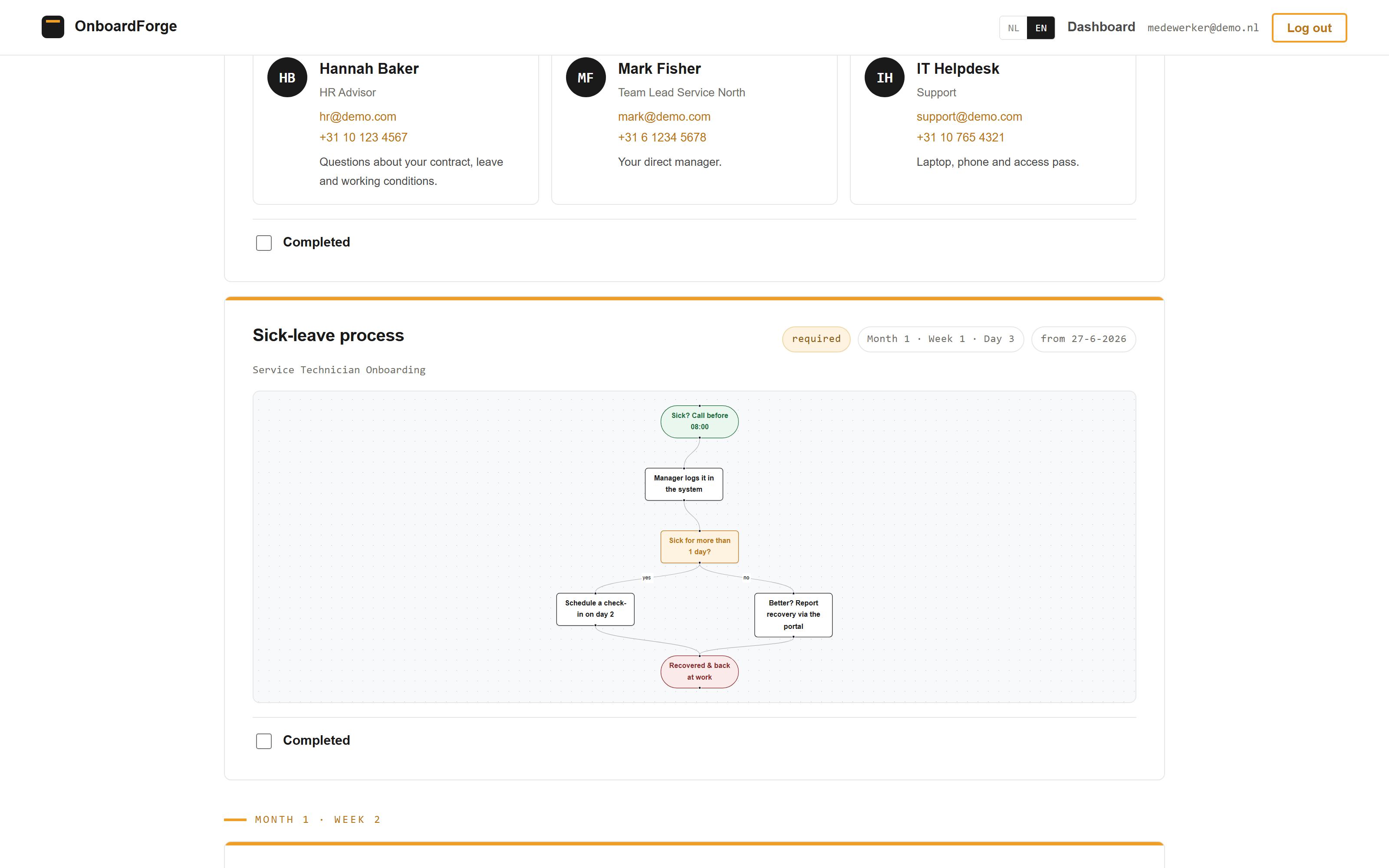Select 'Manager logs it in the system' node

pyautogui.click(x=684, y=484)
